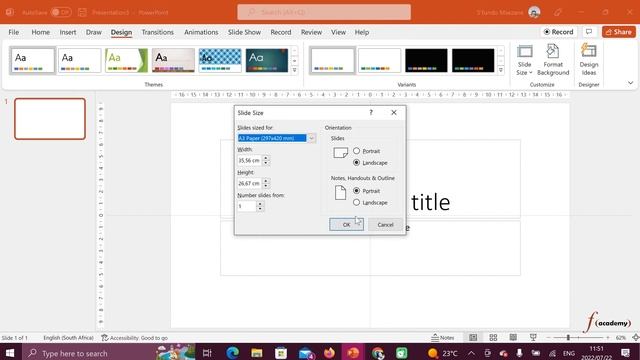The width and height of the screenshot is (640, 360).
Task: Increase the Width value using spinner
Action: (266, 158)
